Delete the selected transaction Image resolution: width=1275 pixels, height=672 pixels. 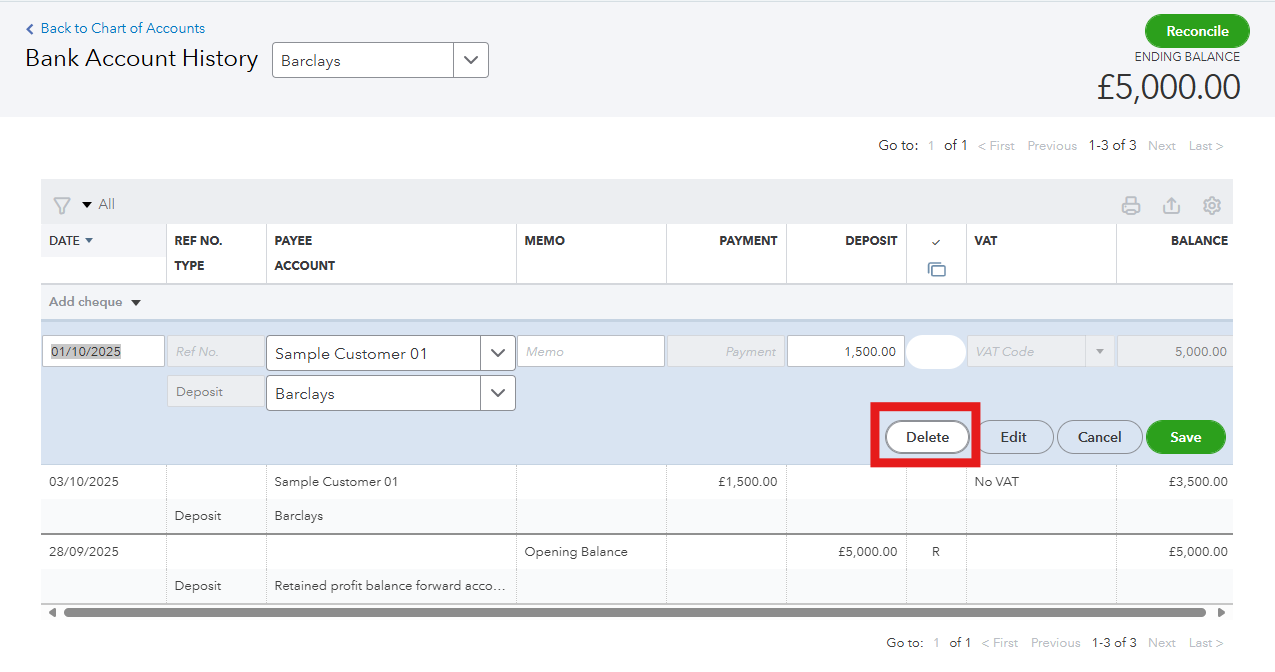927,437
